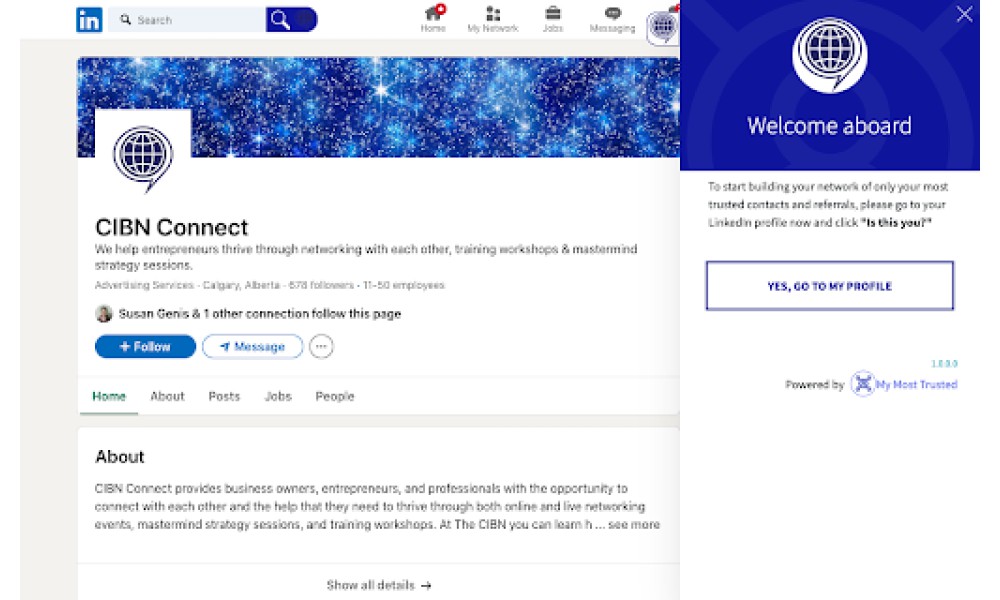The image size is (1000, 600).
Task: Click the CIBN Connect company logo
Action: coord(143,157)
